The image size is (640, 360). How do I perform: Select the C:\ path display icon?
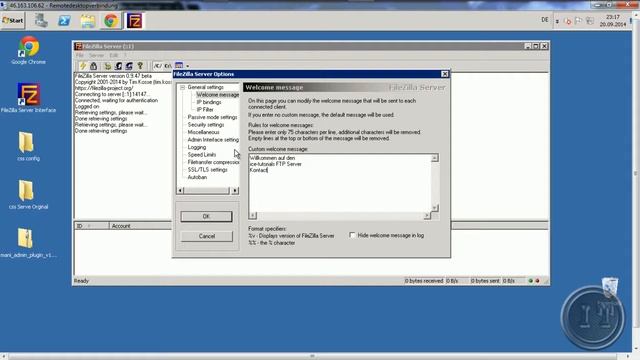[168, 66]
